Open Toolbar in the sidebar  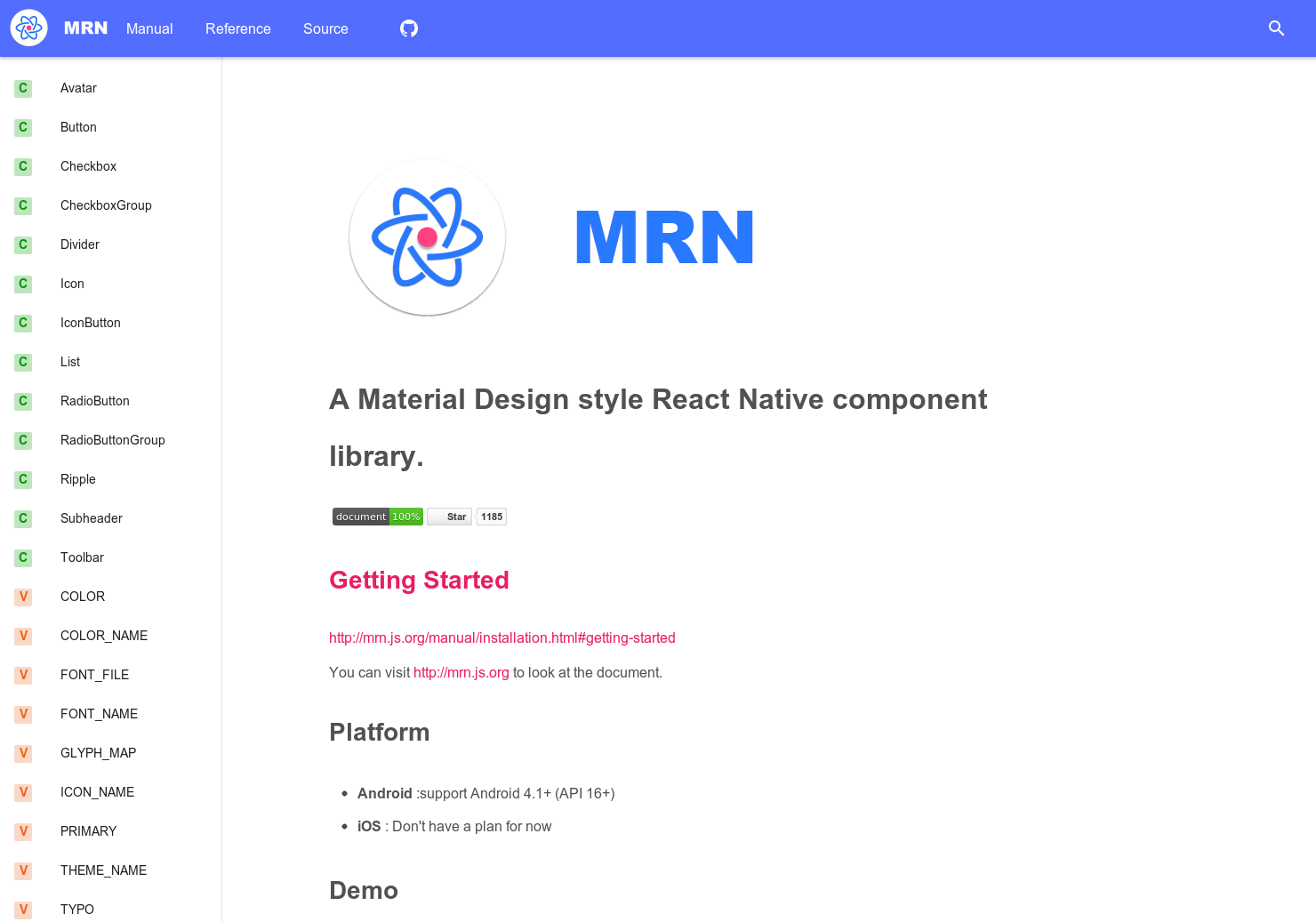point(82,557)
